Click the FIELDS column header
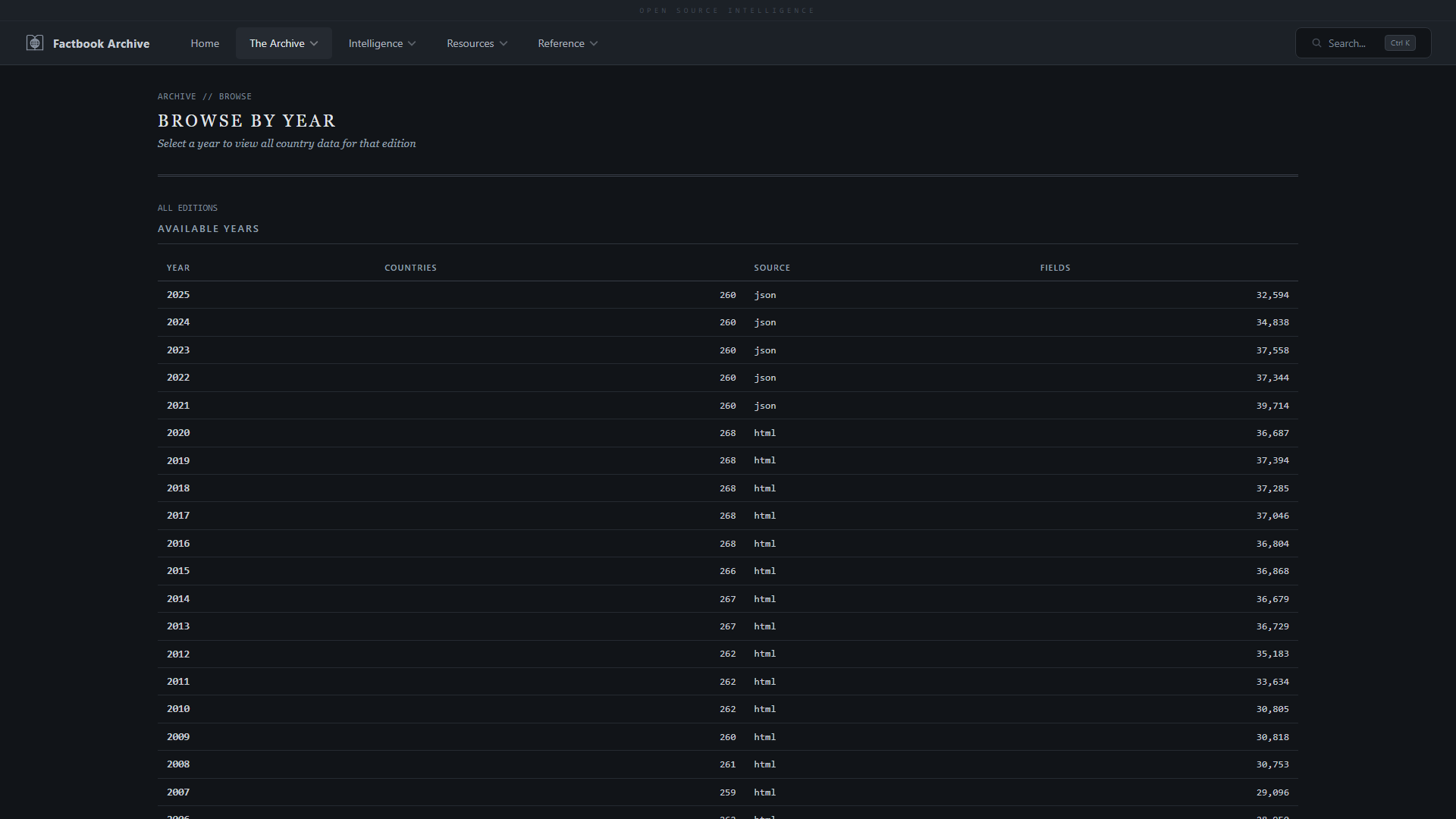Viewport: 1456px width, 819px height. [1055, 268]
